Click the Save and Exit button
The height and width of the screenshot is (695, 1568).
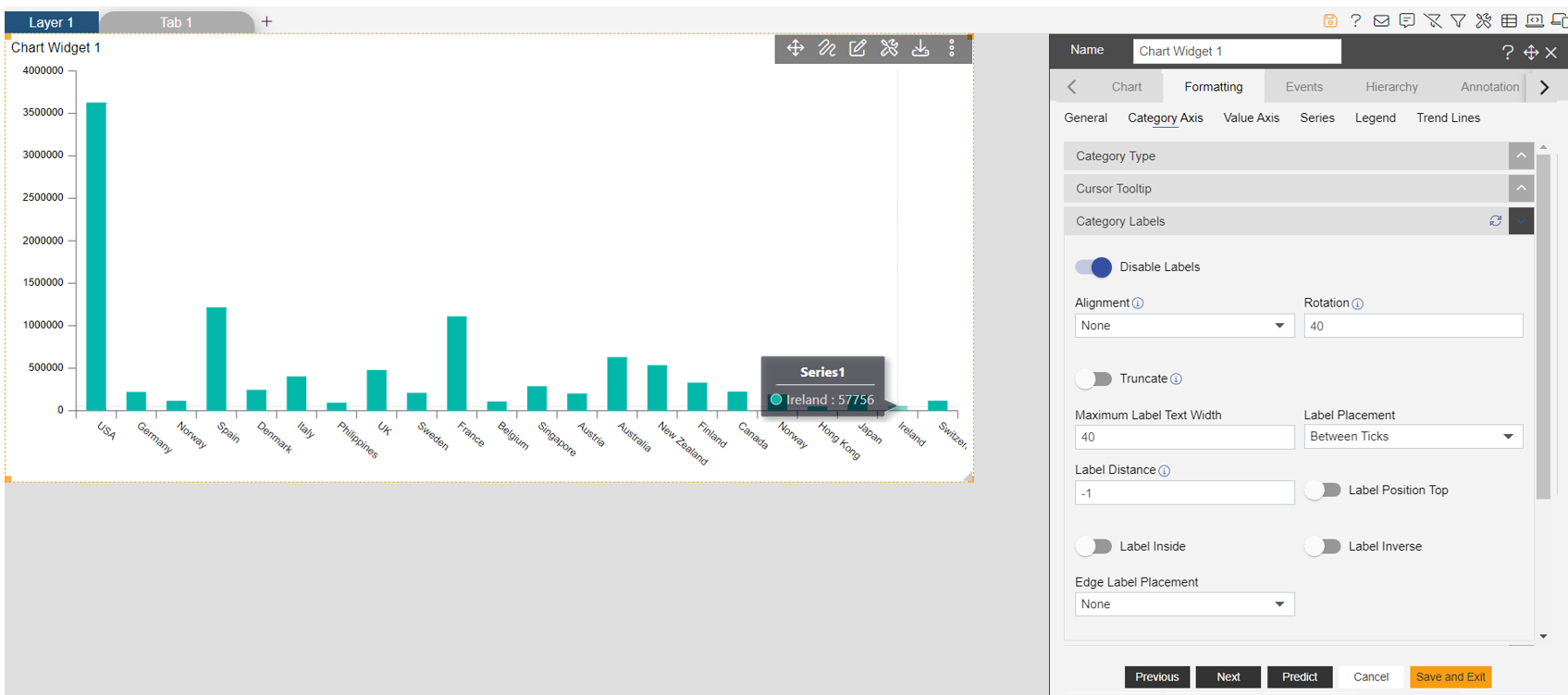tap(1451, 677)
